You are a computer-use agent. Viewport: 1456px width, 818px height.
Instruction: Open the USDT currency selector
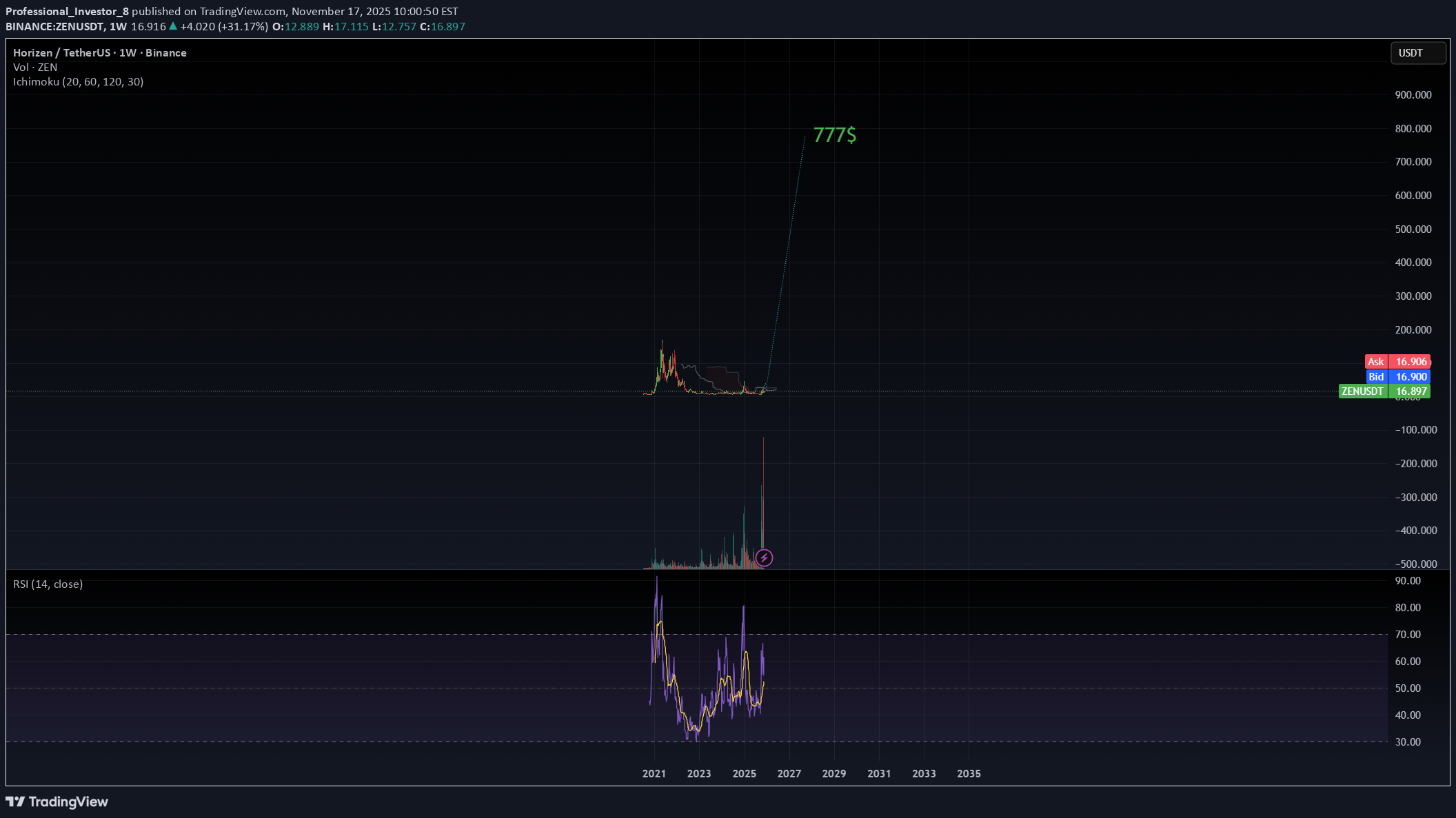click(x=1417, y=53)
